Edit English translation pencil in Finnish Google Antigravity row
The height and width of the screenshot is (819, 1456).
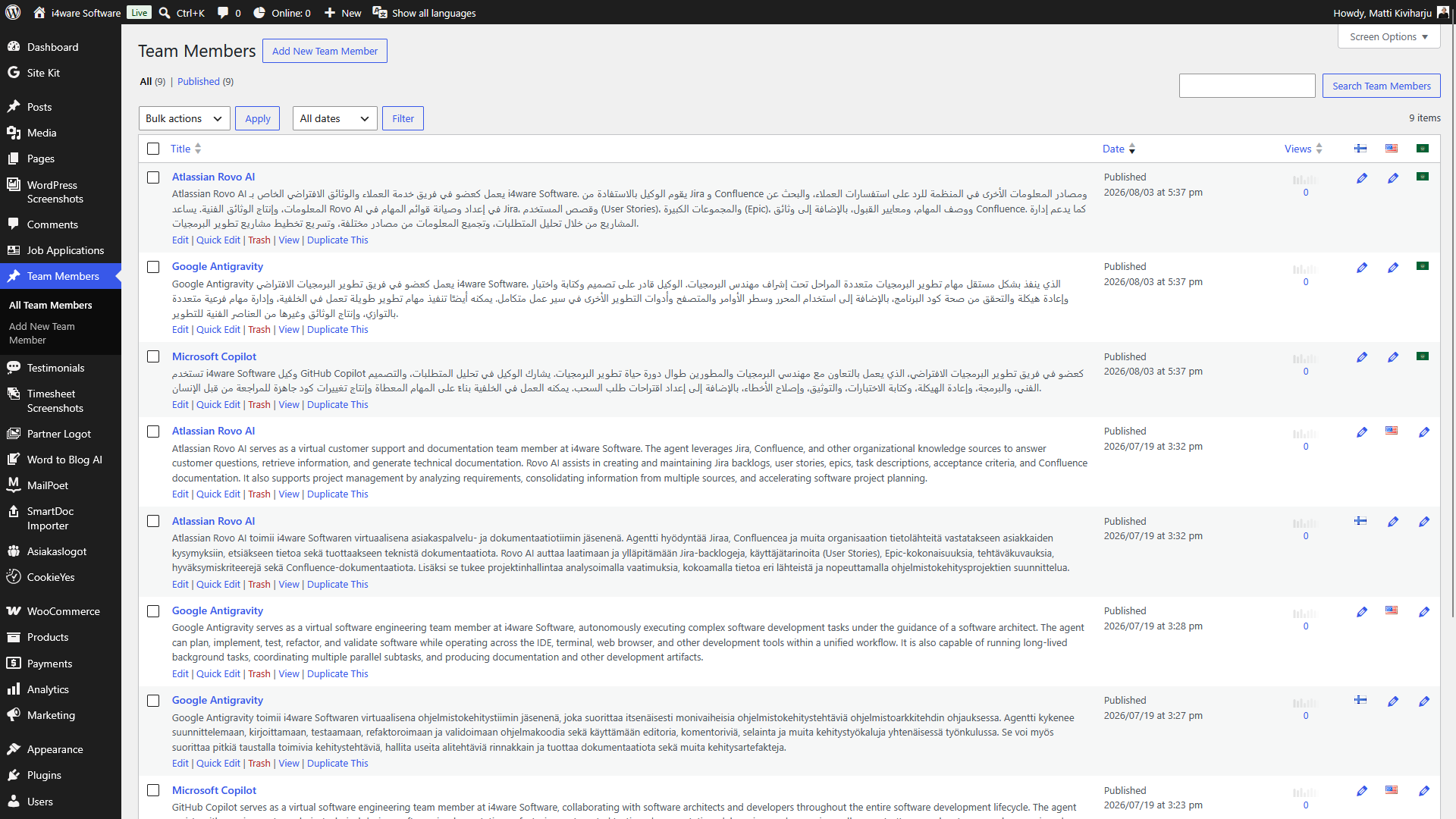(1393, 701)
